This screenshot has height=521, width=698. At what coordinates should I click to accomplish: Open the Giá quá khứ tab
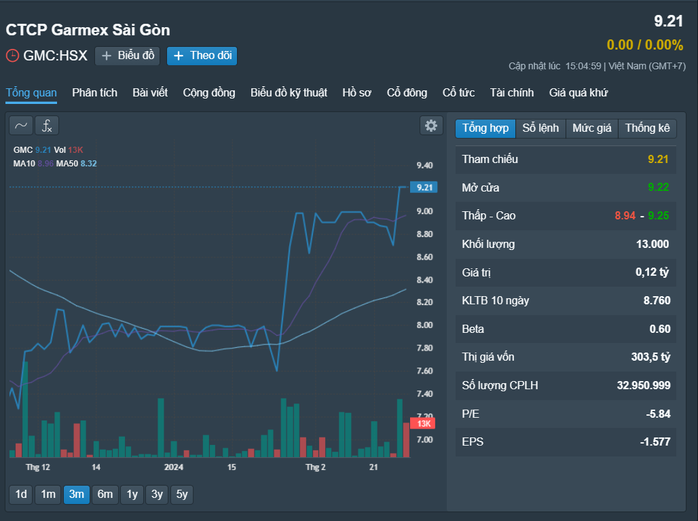pyautogui.click(x=578, y=93)
